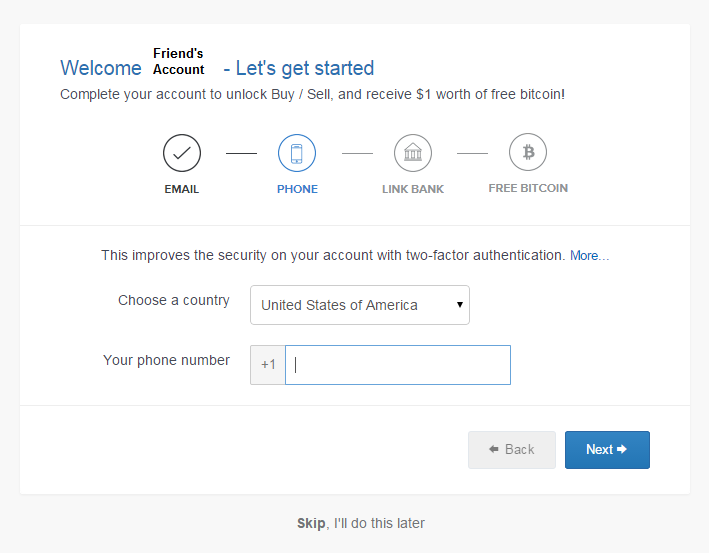Click the EMAIL step label
The image size is (709, 553).
click(182, 189)
